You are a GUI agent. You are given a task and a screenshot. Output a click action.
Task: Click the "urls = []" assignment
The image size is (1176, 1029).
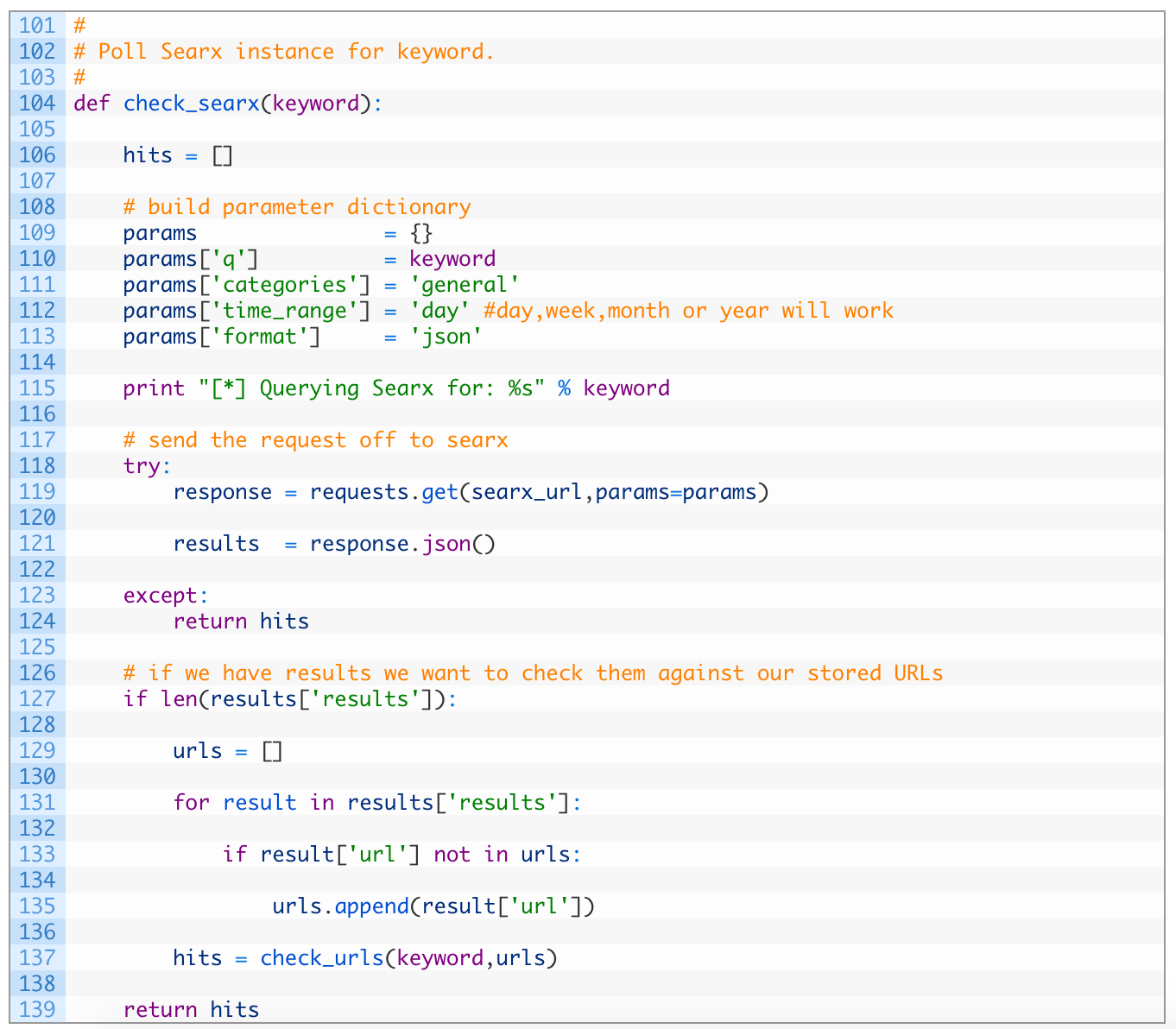click(228, 751)
